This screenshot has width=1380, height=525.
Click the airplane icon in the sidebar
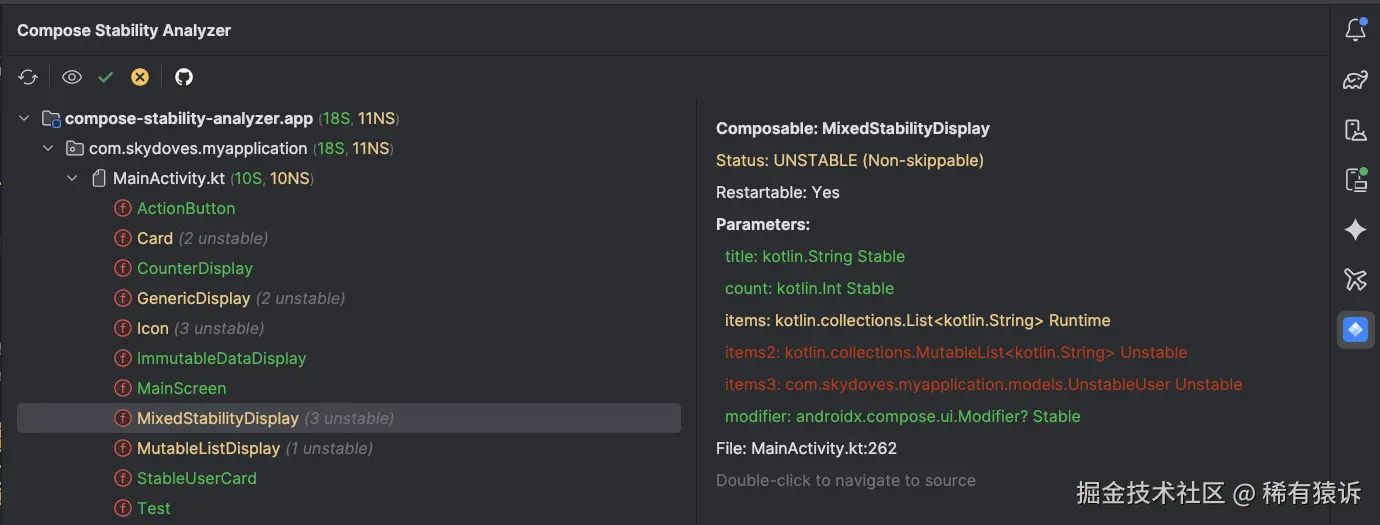1355,279
